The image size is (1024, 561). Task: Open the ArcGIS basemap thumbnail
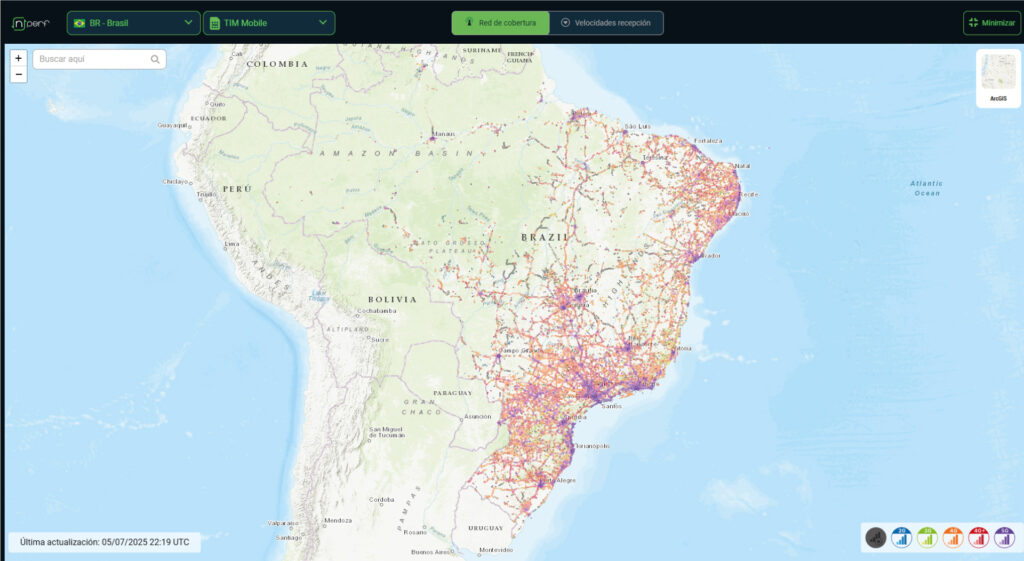[998, 78]
